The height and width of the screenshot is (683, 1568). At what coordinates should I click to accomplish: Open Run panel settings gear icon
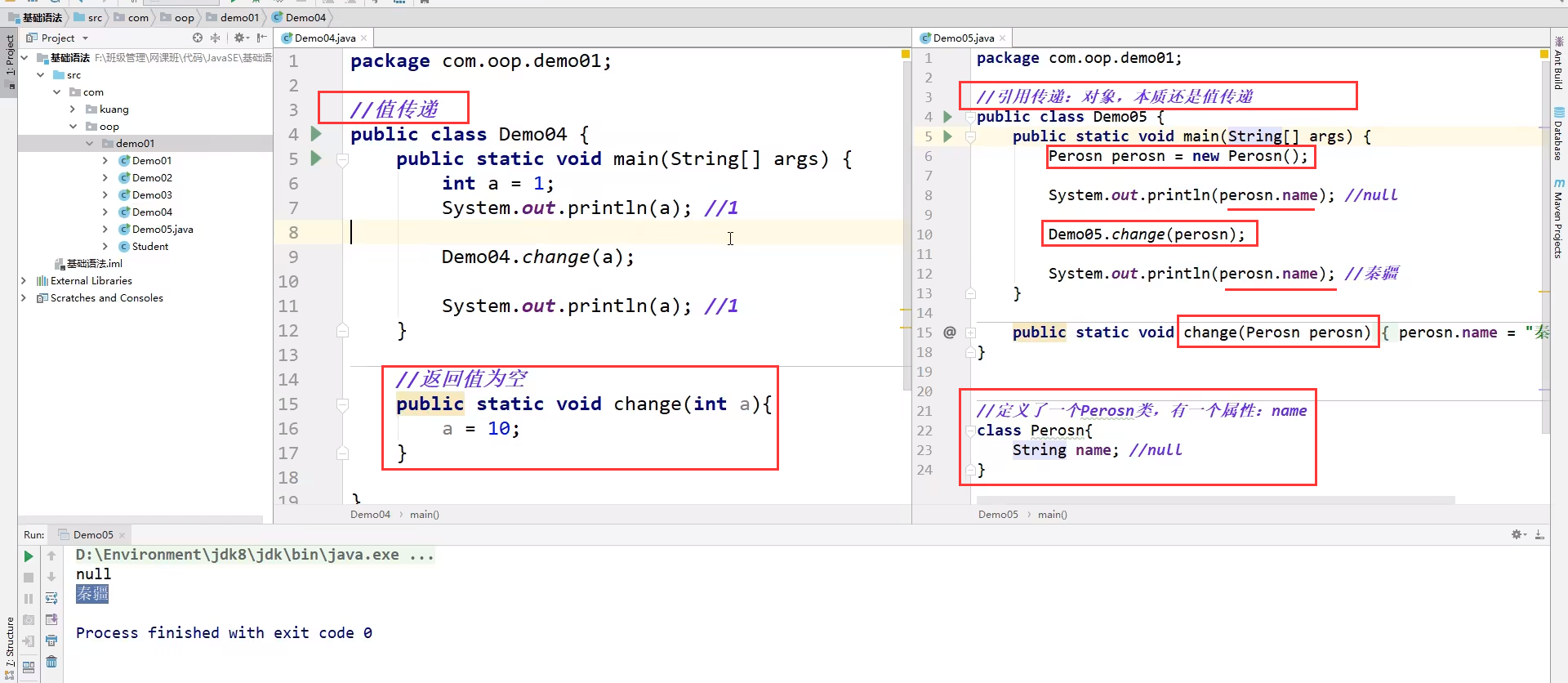1518,534
